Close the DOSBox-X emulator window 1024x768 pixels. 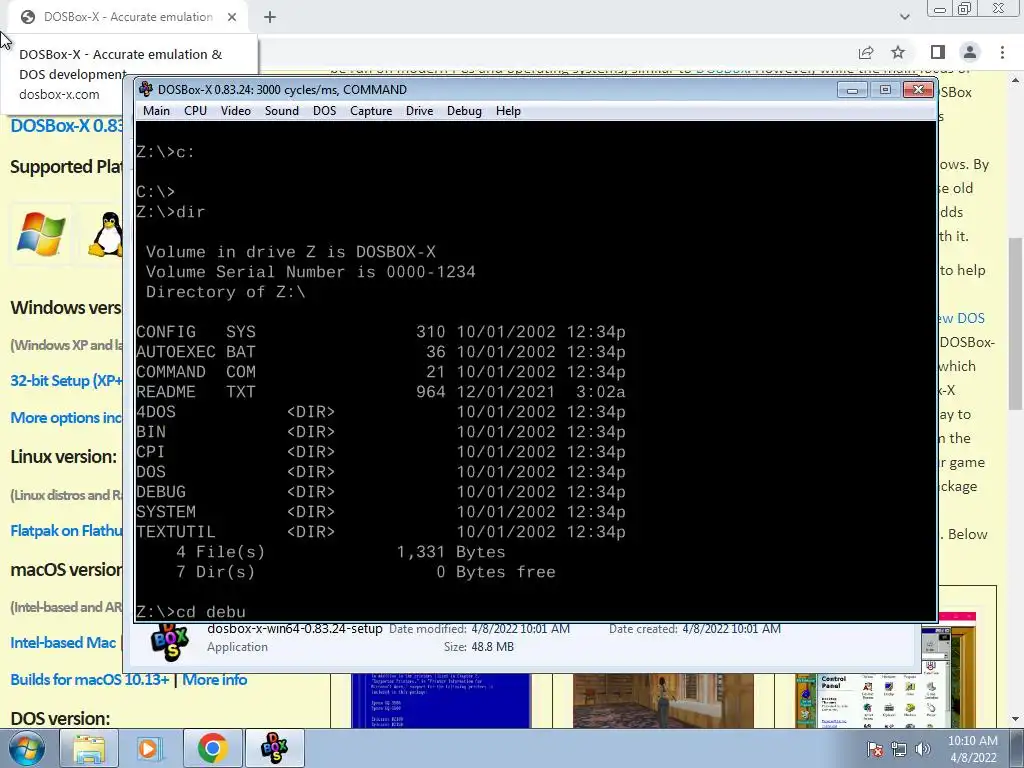coord(918,89)
